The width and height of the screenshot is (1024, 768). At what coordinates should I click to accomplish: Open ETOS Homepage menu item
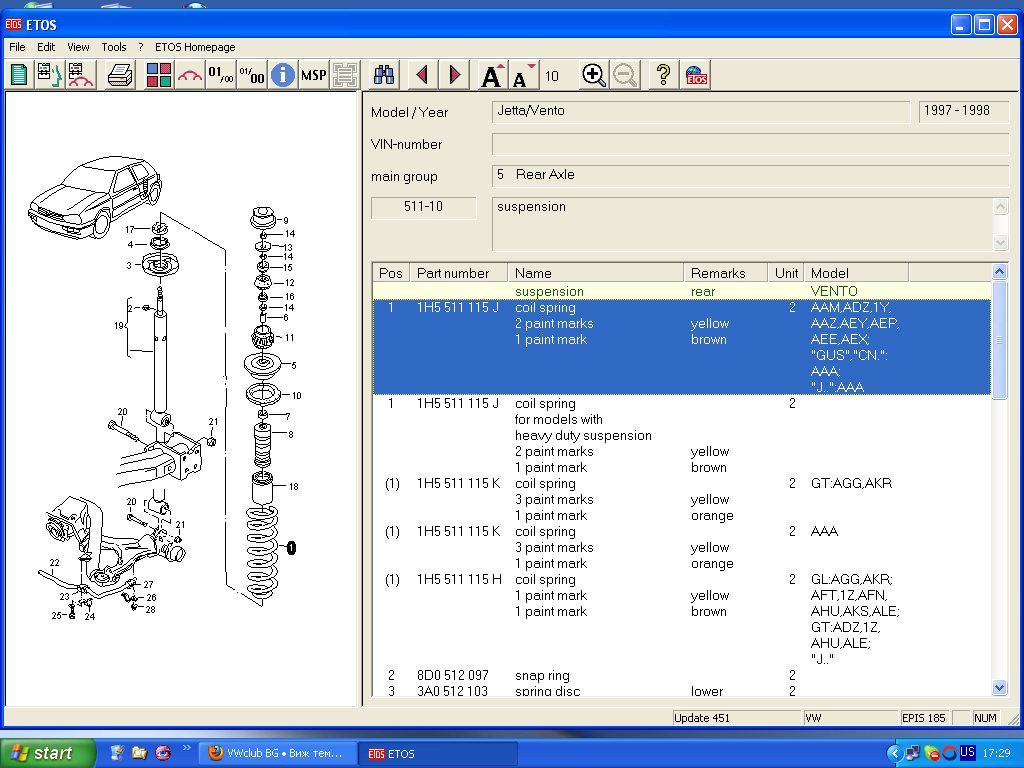(x=195, y=47)
